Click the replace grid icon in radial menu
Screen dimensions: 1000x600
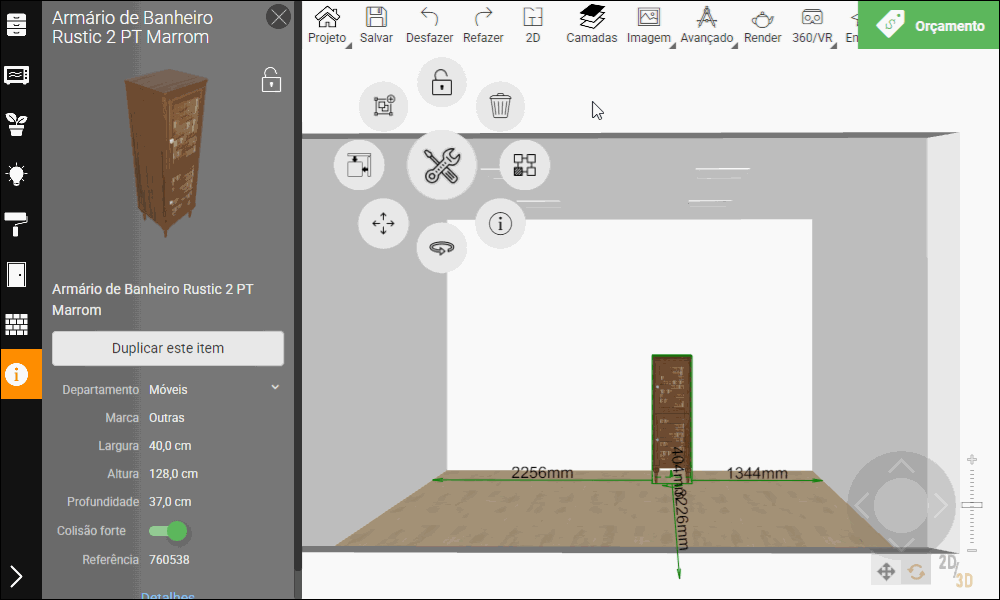click(525, 165)
